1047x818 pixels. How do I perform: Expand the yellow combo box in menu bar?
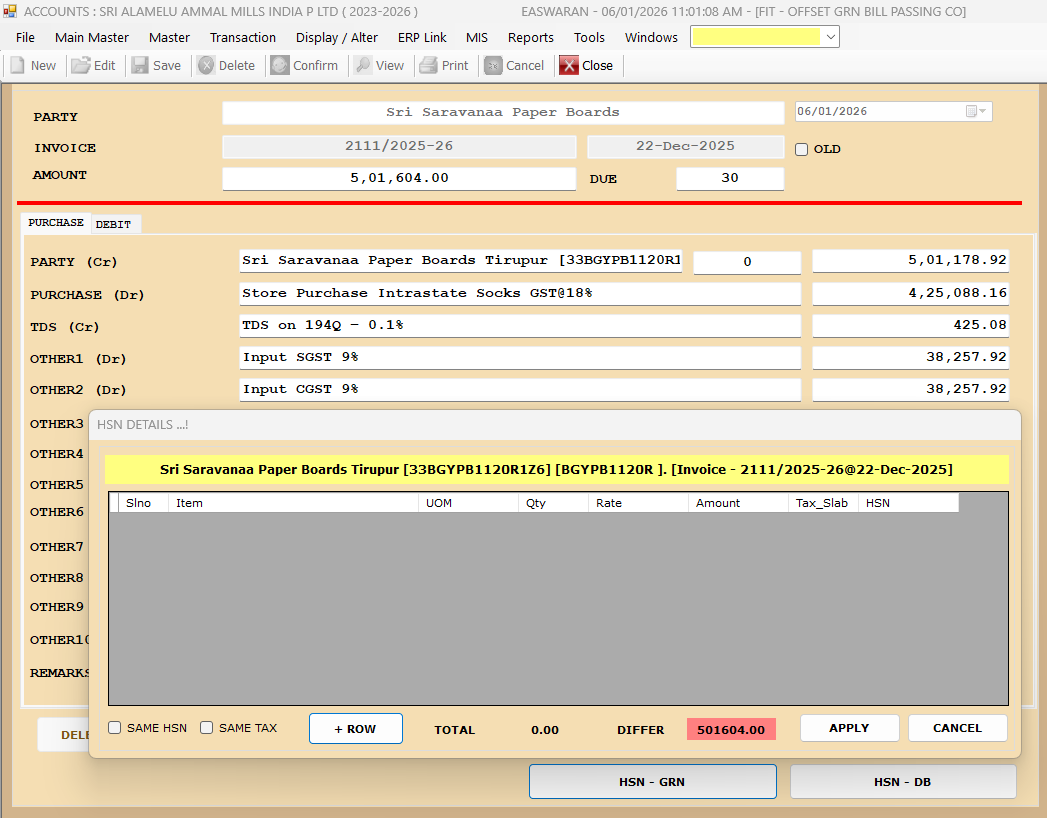click(x=830, y=37)
